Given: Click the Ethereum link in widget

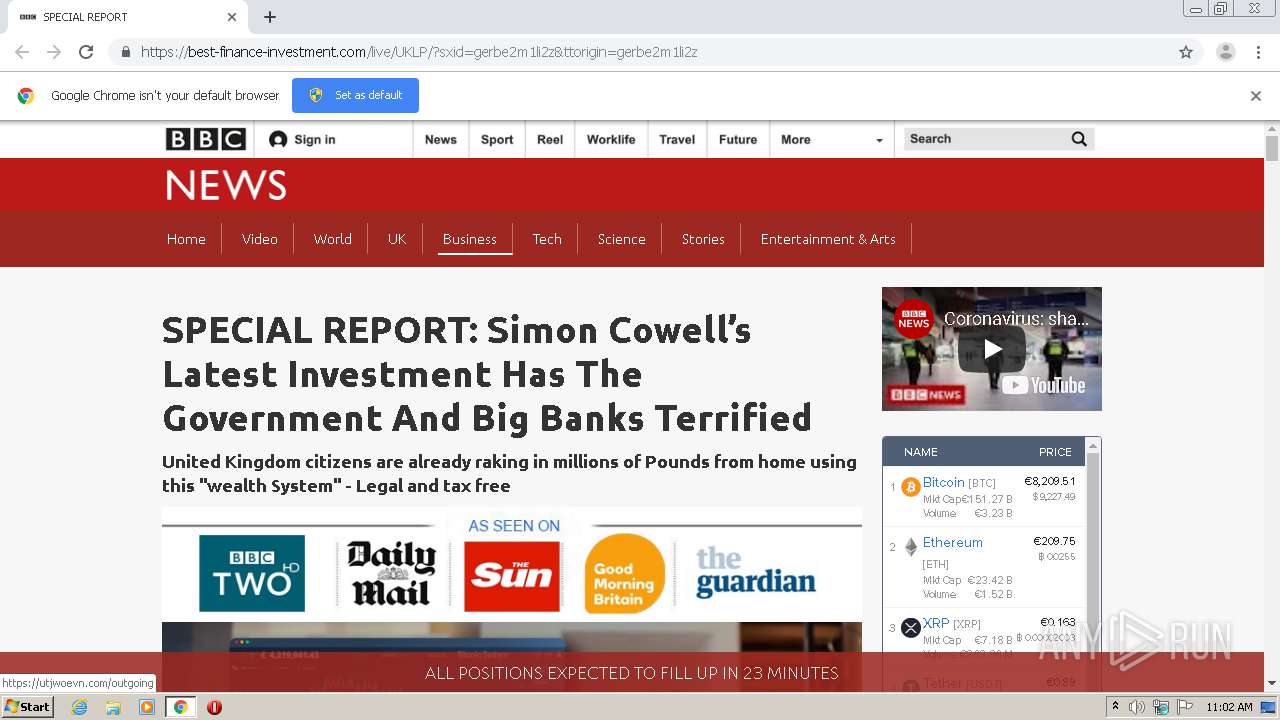Looking at the screenshot, I should tap(952, 542).
